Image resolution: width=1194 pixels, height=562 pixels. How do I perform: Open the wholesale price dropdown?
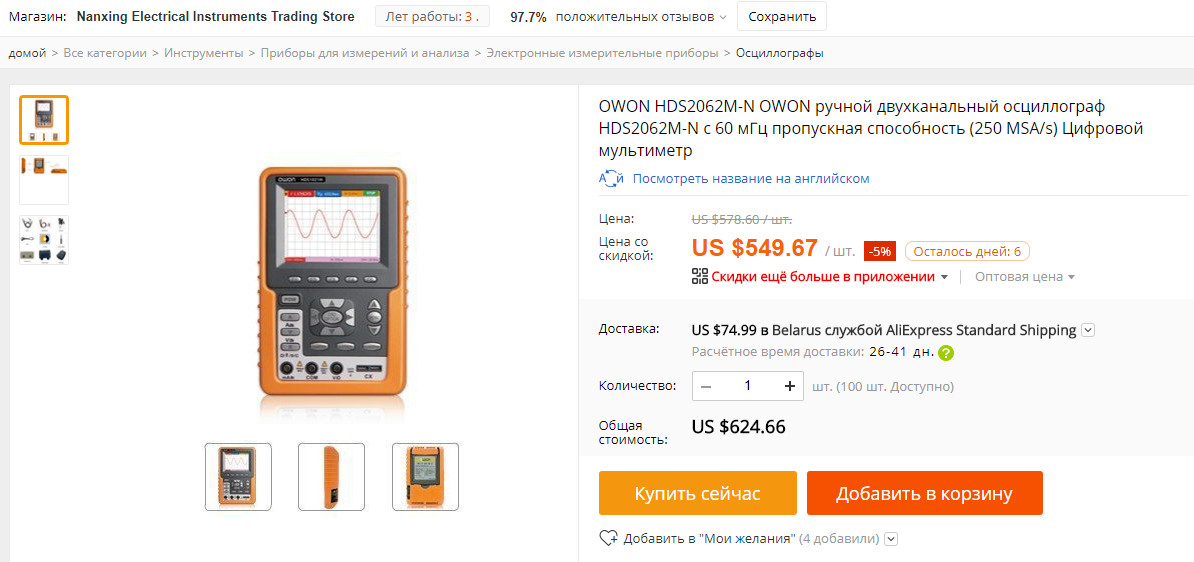(x=1025, y=277)
